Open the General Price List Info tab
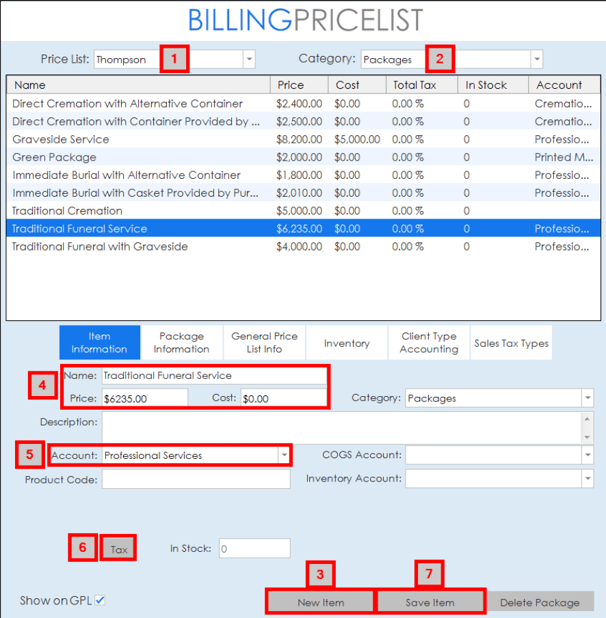 point(264,343)
